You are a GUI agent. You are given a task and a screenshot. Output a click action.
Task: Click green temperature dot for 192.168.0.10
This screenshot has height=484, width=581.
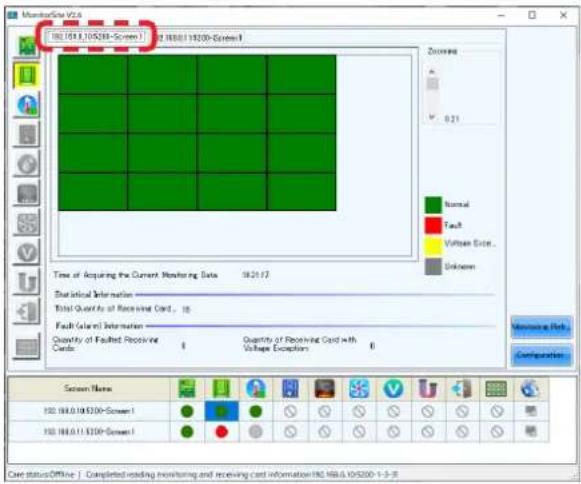tap(256, 411)
